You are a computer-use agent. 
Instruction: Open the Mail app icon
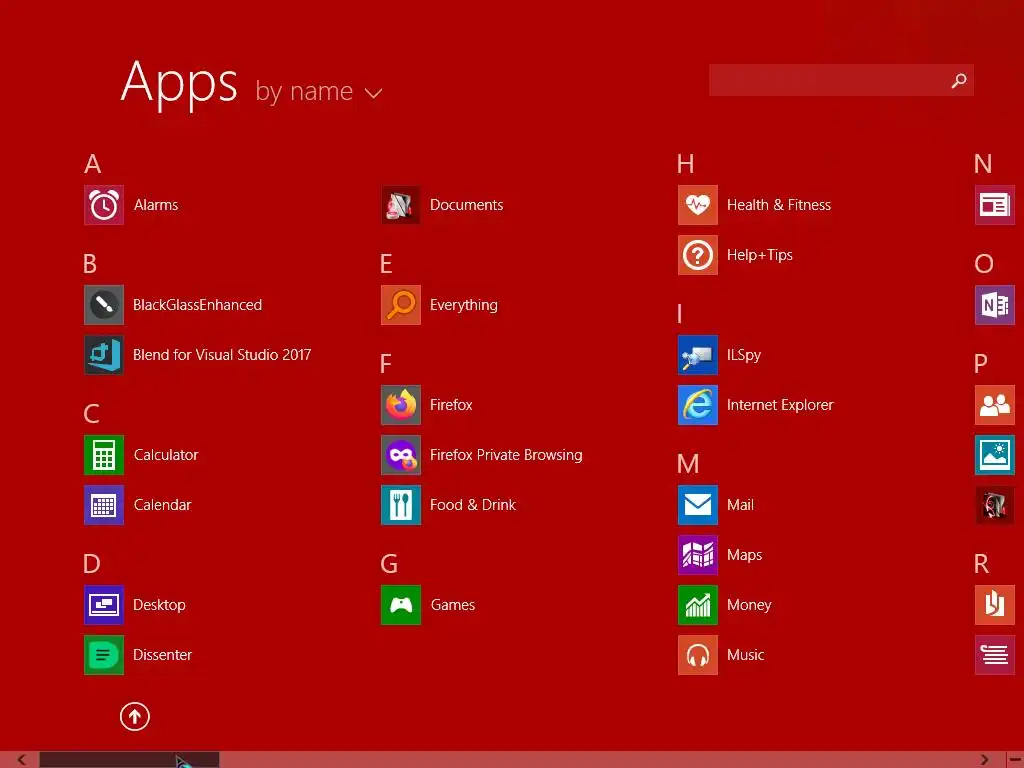pos(698,505)
